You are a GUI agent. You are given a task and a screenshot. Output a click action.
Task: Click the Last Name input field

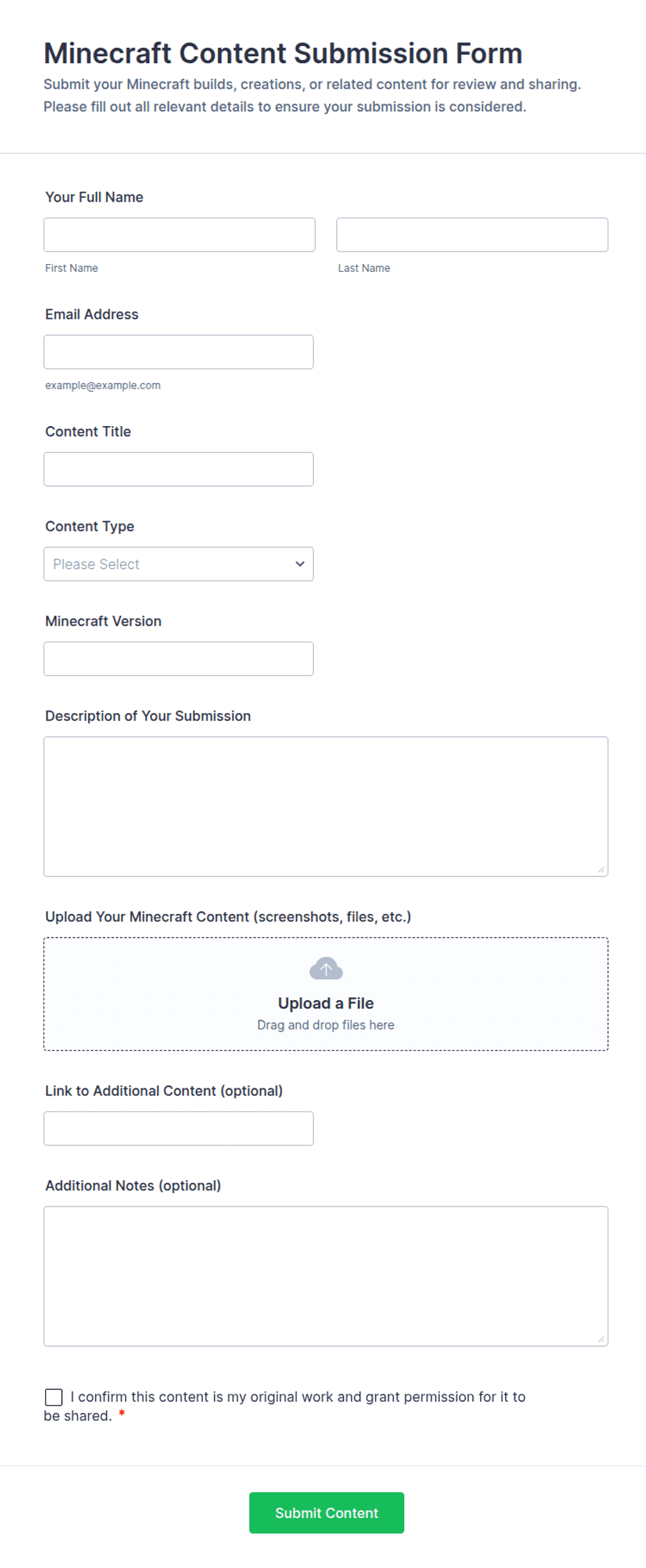click(x=472, y=235)
